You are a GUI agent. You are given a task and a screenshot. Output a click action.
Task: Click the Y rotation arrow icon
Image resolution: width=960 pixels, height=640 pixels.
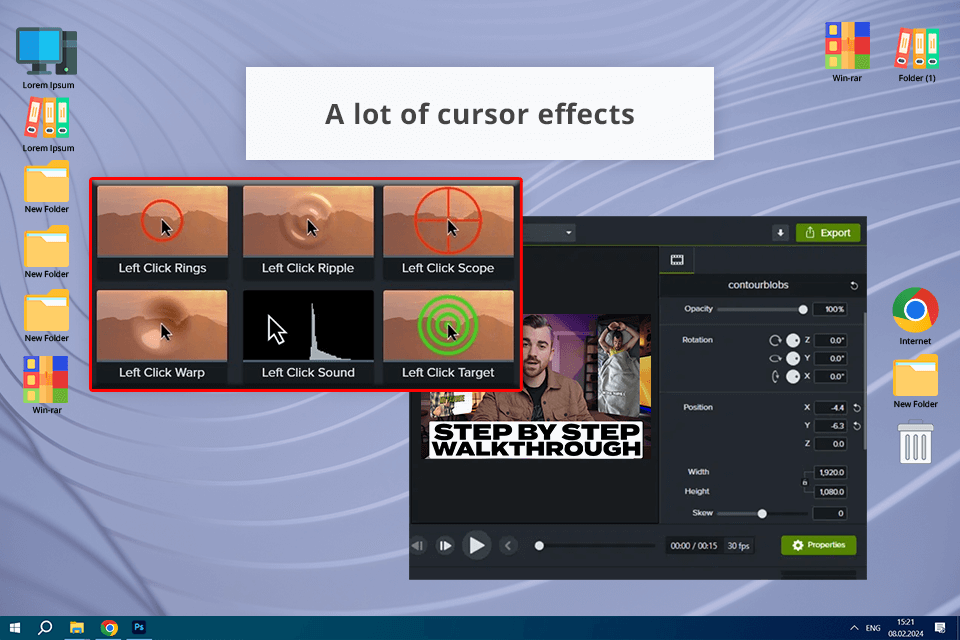775,358
